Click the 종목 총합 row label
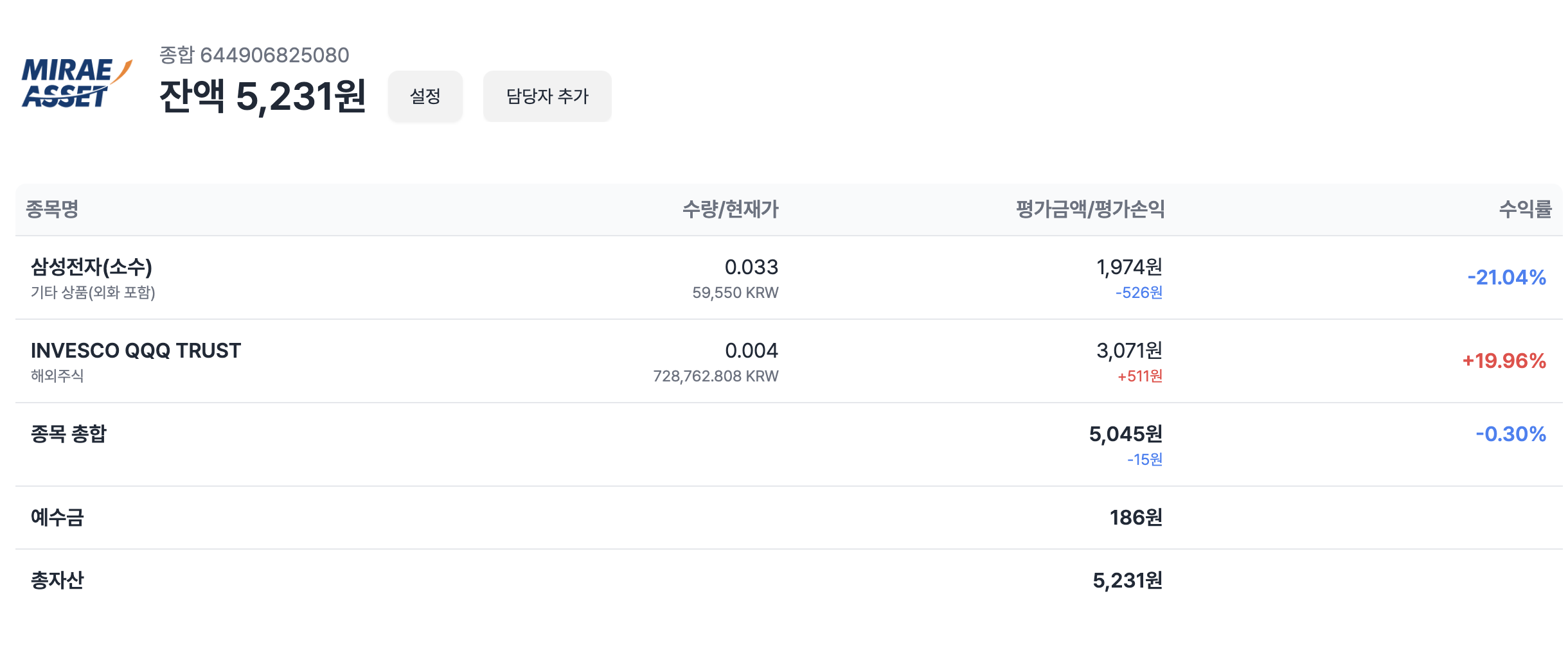Screen dimensions: 1568x646 pyautogui.click(x=69, y=434)
